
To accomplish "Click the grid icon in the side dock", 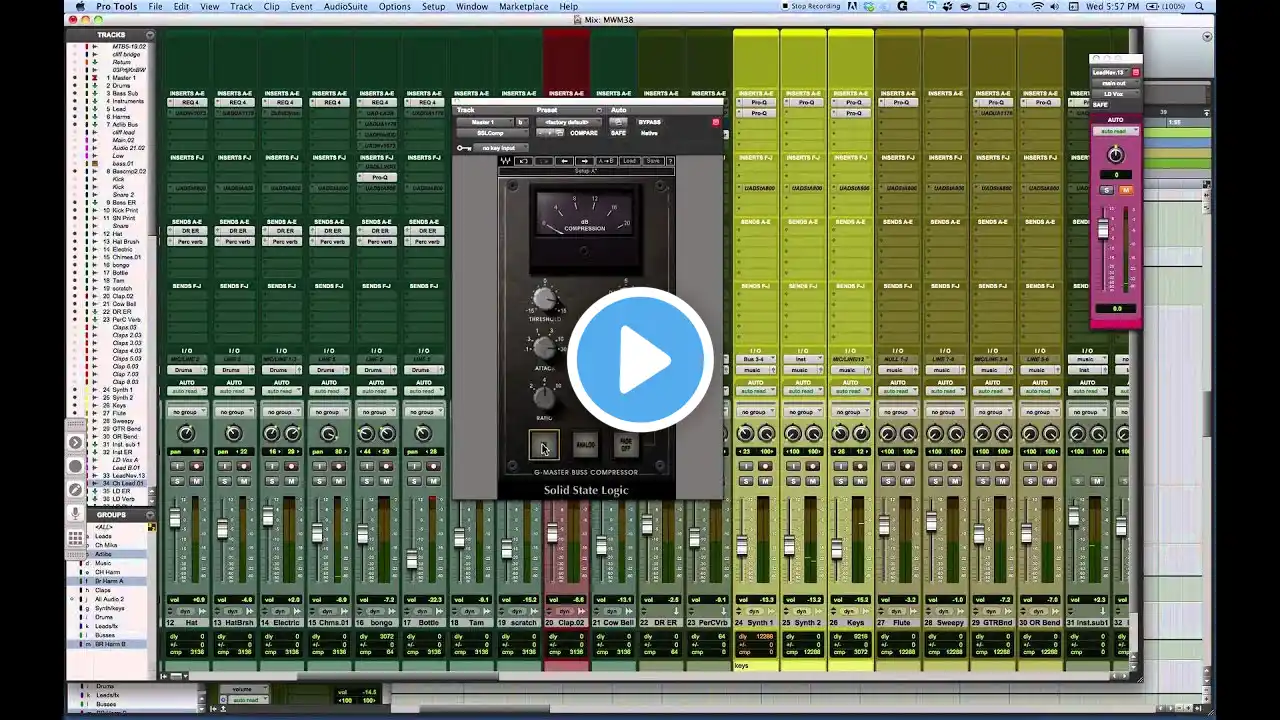I will (x=75, y=537).
